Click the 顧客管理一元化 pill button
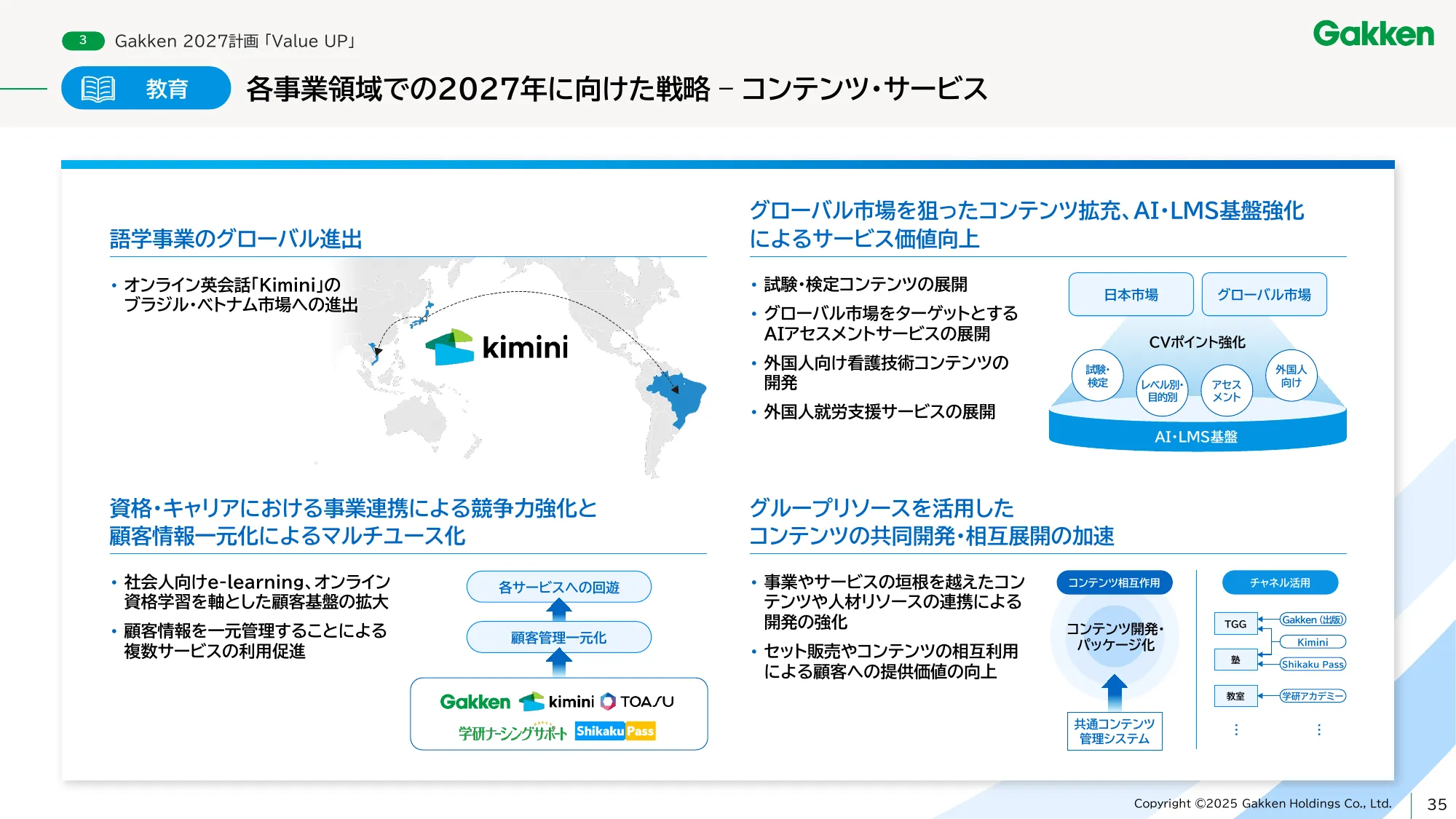1456x819 pixels. pos(560,637)
